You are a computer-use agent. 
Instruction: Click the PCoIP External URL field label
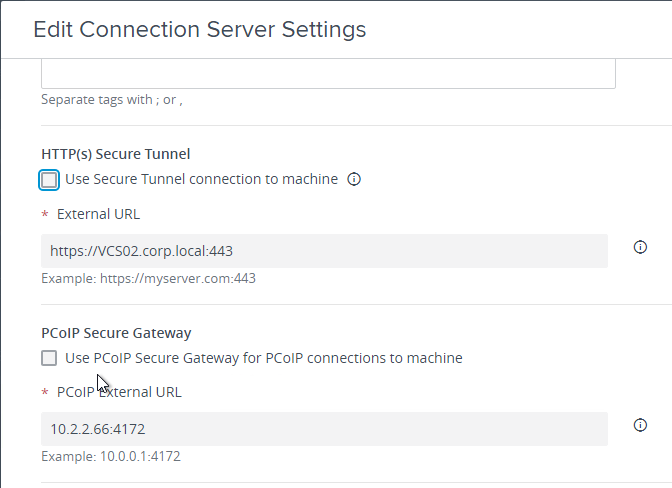coord(119,392)
